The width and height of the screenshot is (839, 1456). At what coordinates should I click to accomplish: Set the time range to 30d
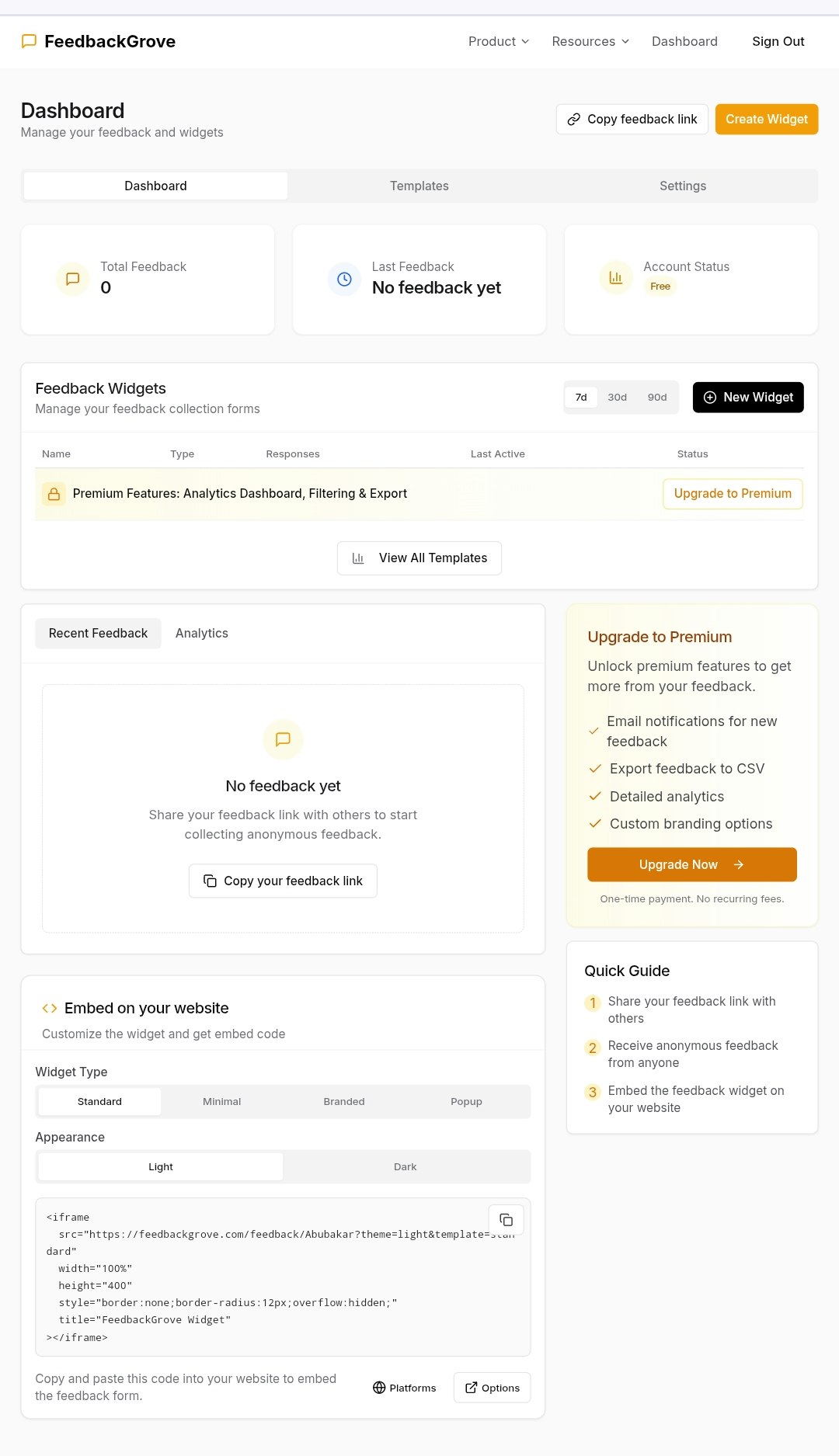coord(618,397)
